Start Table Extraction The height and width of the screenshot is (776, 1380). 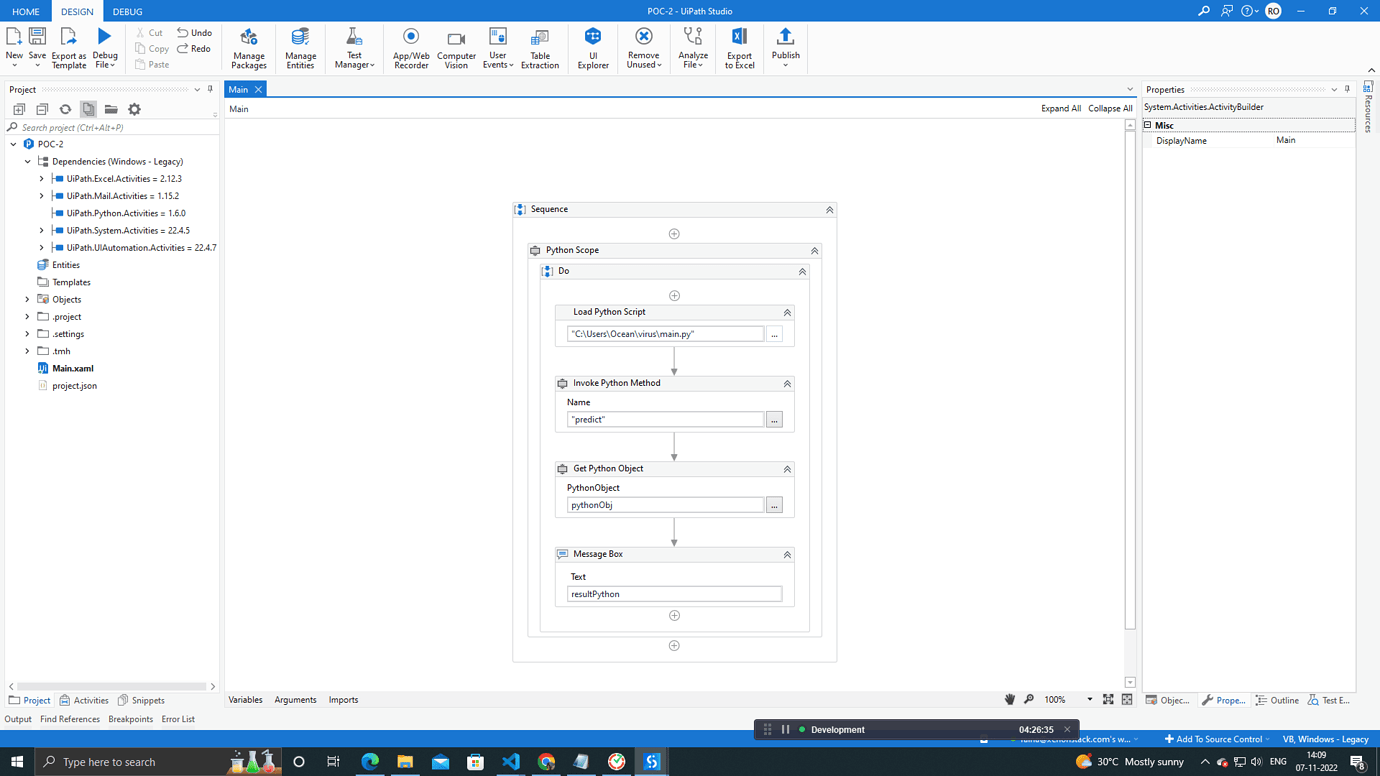pos(540,48)
